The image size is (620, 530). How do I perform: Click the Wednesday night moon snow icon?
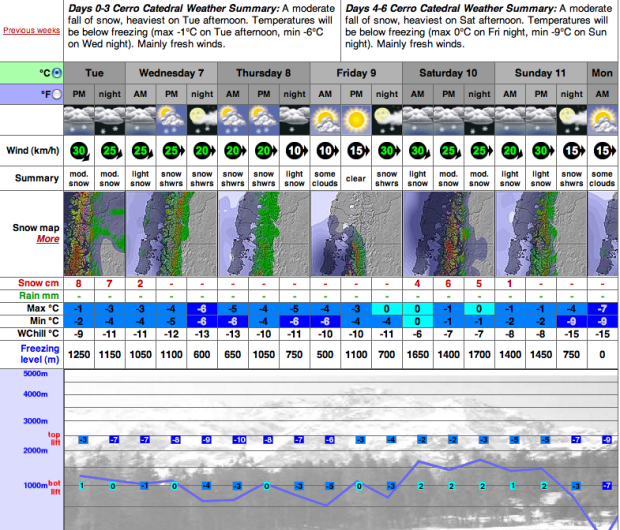click(202, 120)
